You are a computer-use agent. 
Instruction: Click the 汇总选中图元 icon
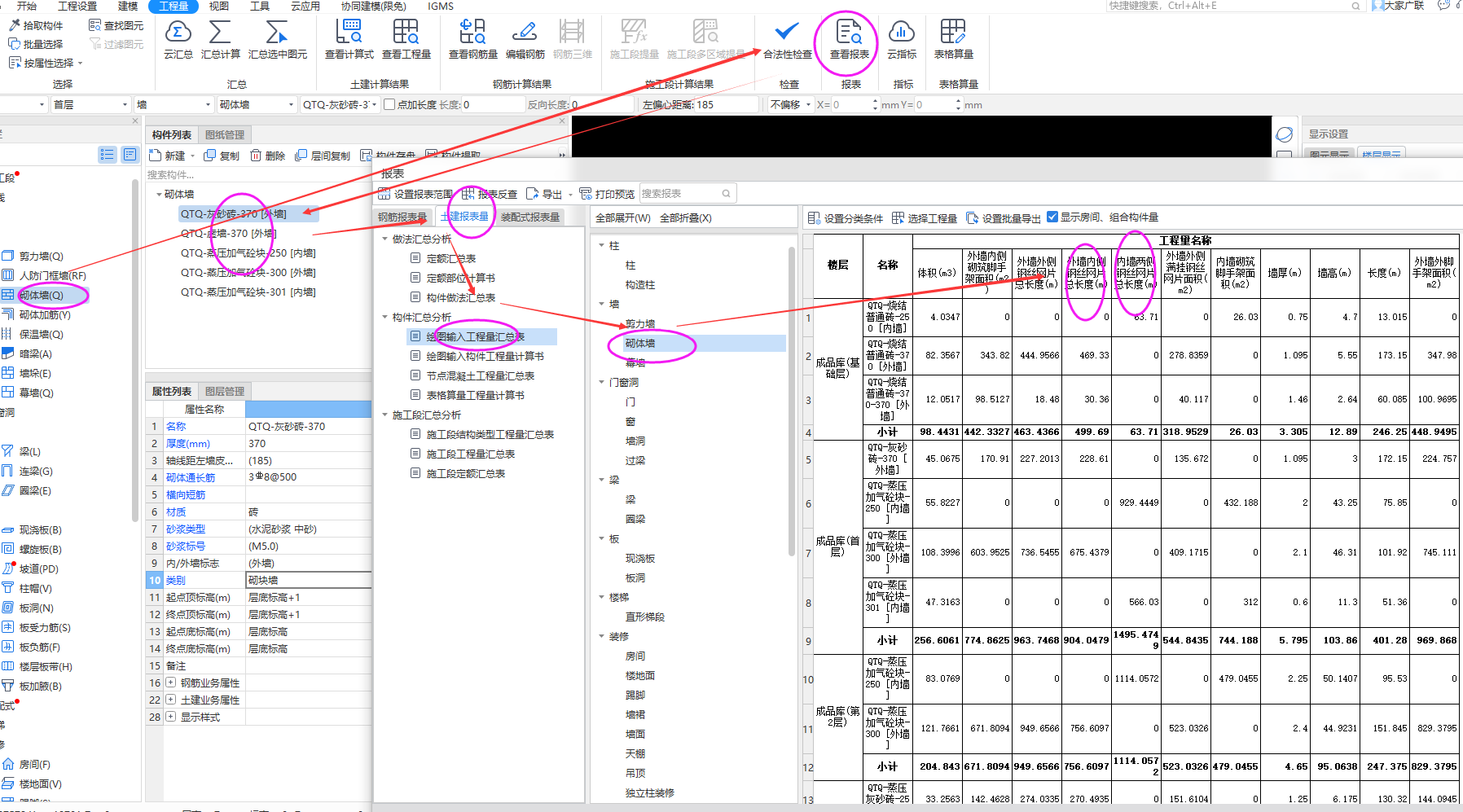[277, 40]
